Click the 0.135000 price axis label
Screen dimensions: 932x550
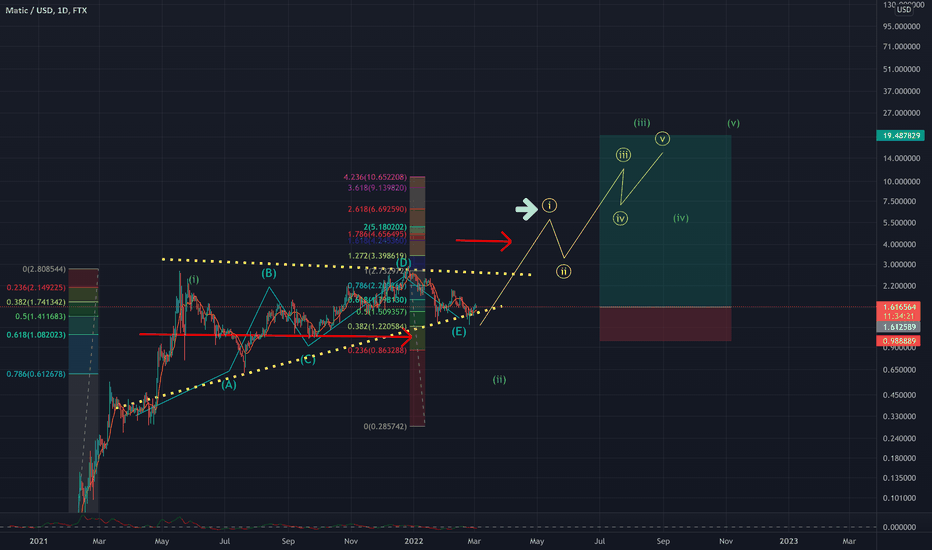[899, 477]
